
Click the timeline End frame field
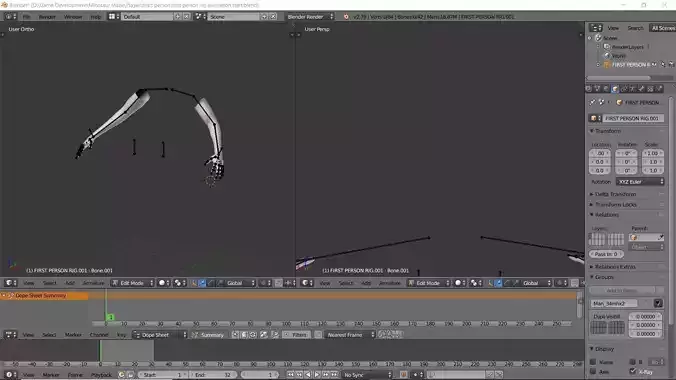(x=213, y=375)
